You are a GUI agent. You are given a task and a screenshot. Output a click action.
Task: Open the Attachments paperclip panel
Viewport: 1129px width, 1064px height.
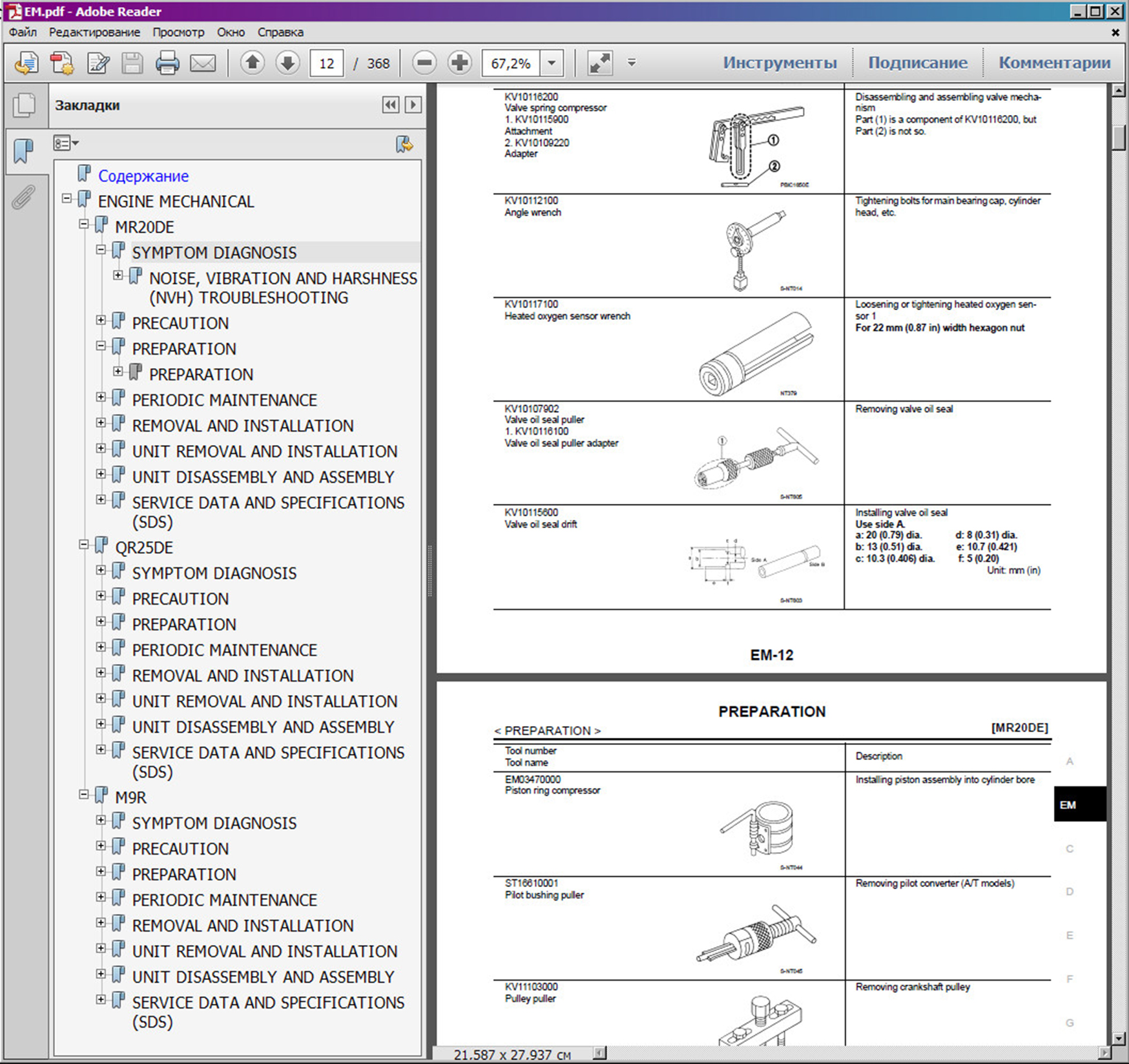23,198
